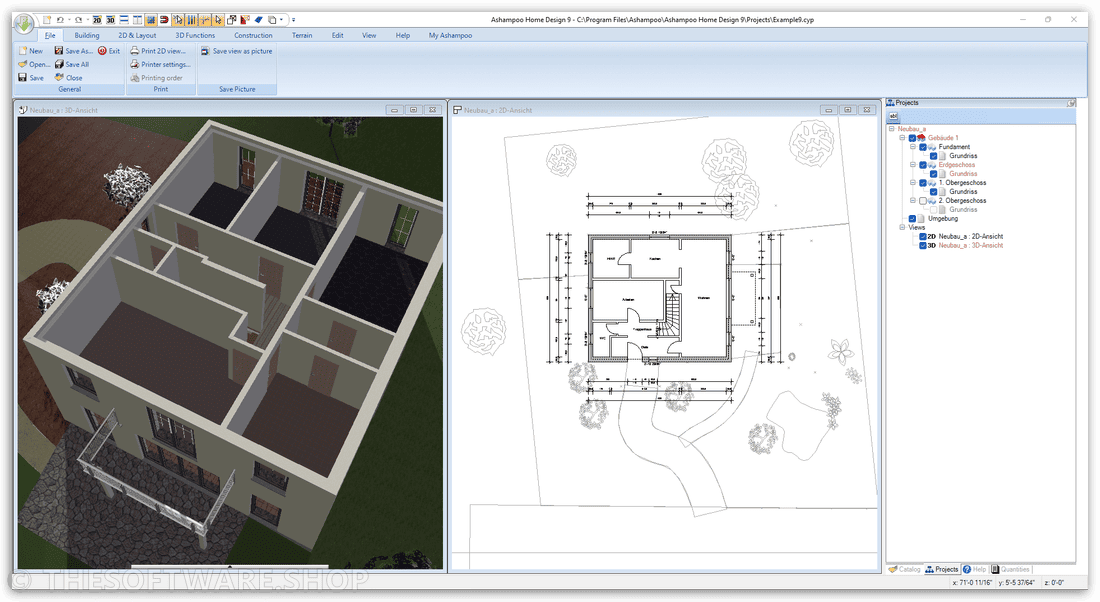Collapse the Views tree node

(902, 227)
